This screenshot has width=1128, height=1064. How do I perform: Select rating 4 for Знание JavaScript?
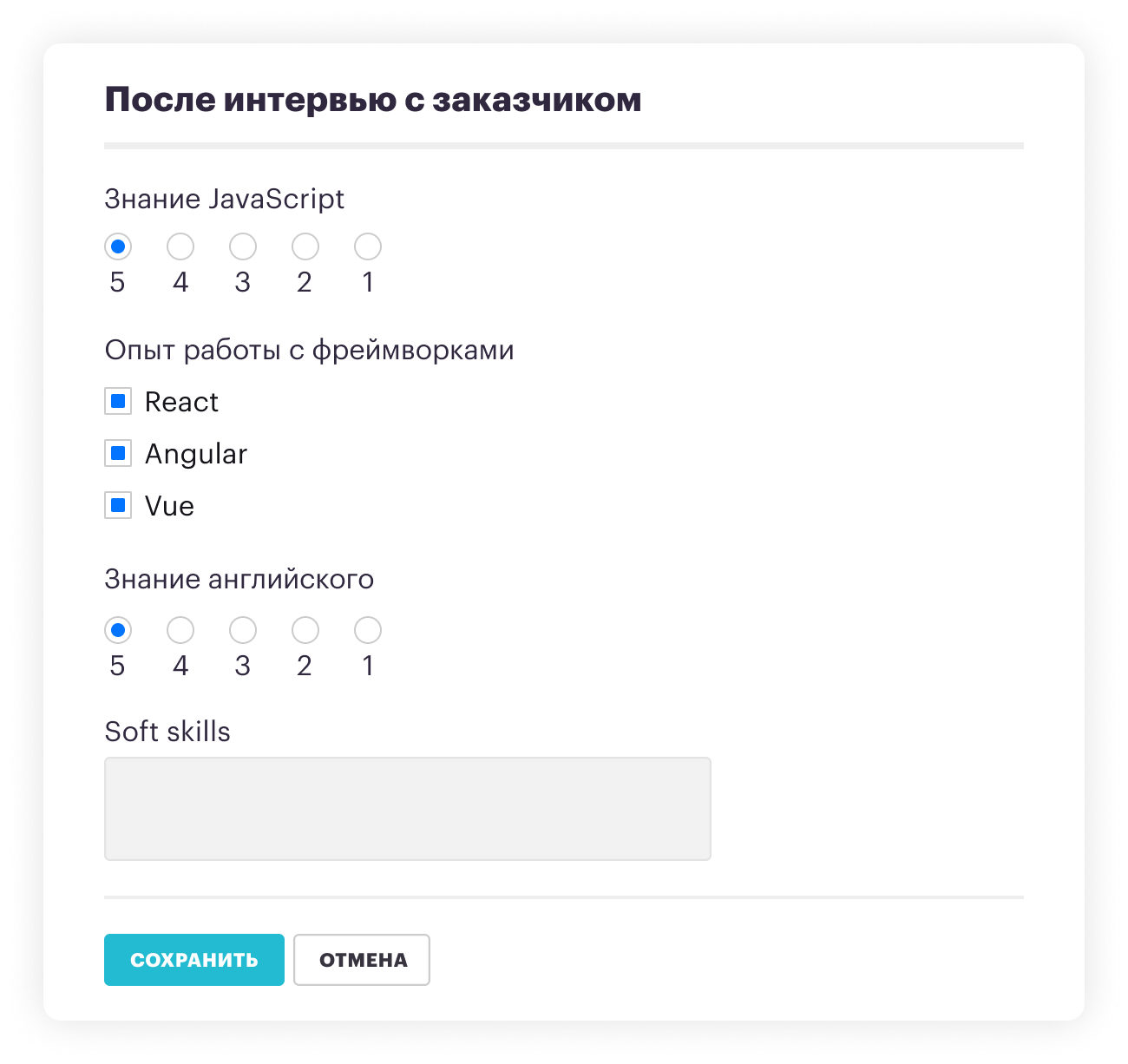click(180, 246)
